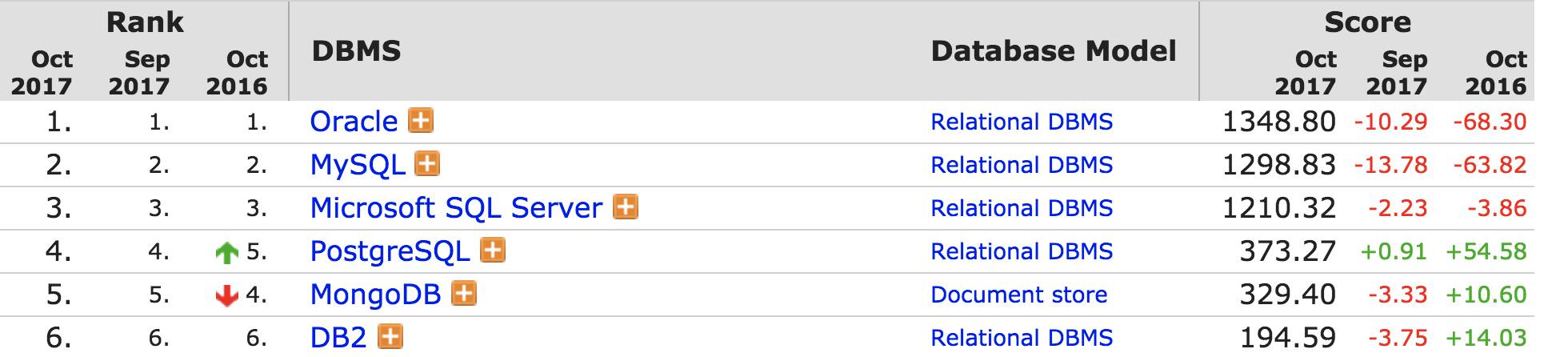Click the Database Model column header
The image size is (1568, 357).
1054,51
